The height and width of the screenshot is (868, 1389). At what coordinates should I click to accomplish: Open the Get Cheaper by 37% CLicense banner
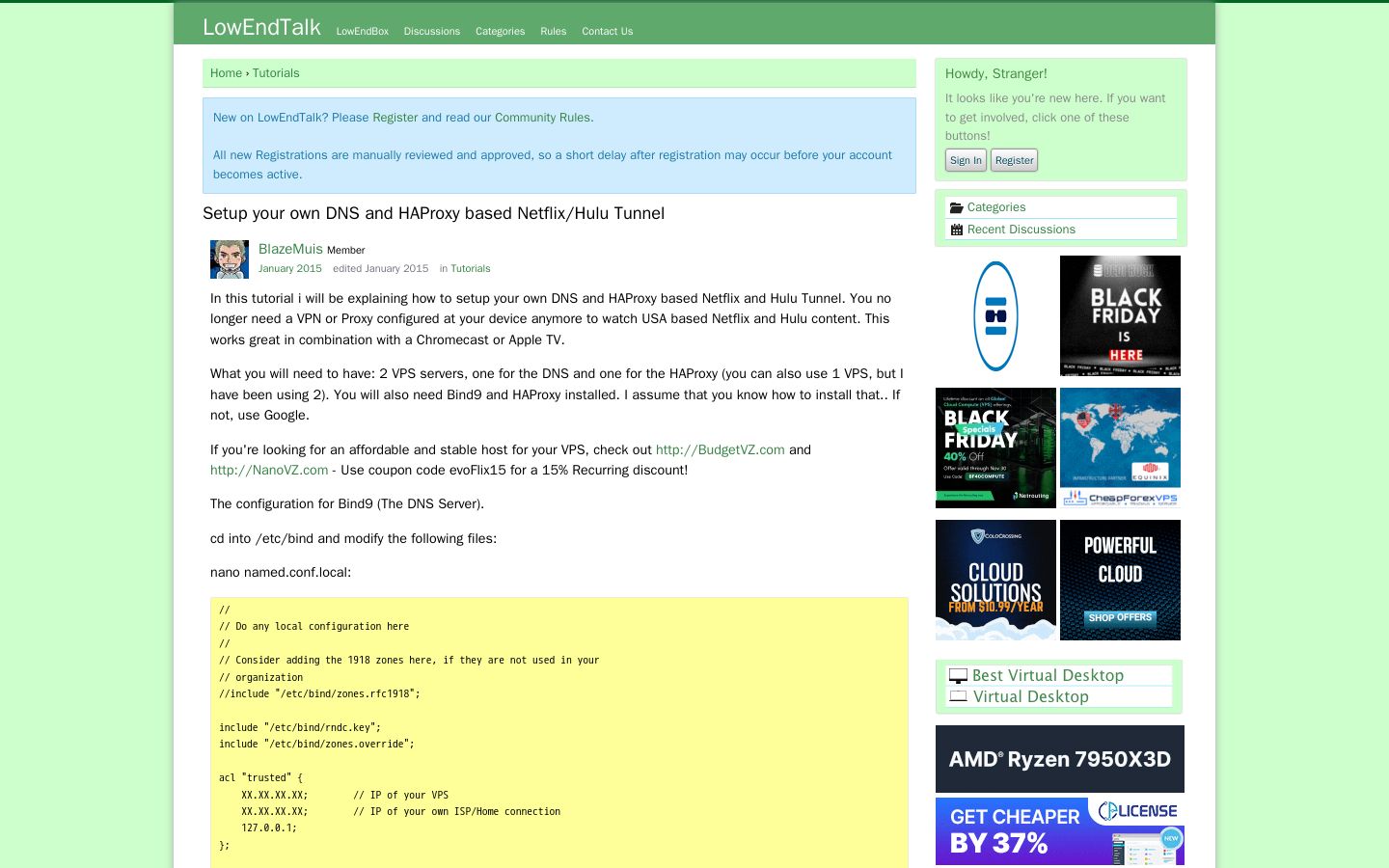(1060, 831)
